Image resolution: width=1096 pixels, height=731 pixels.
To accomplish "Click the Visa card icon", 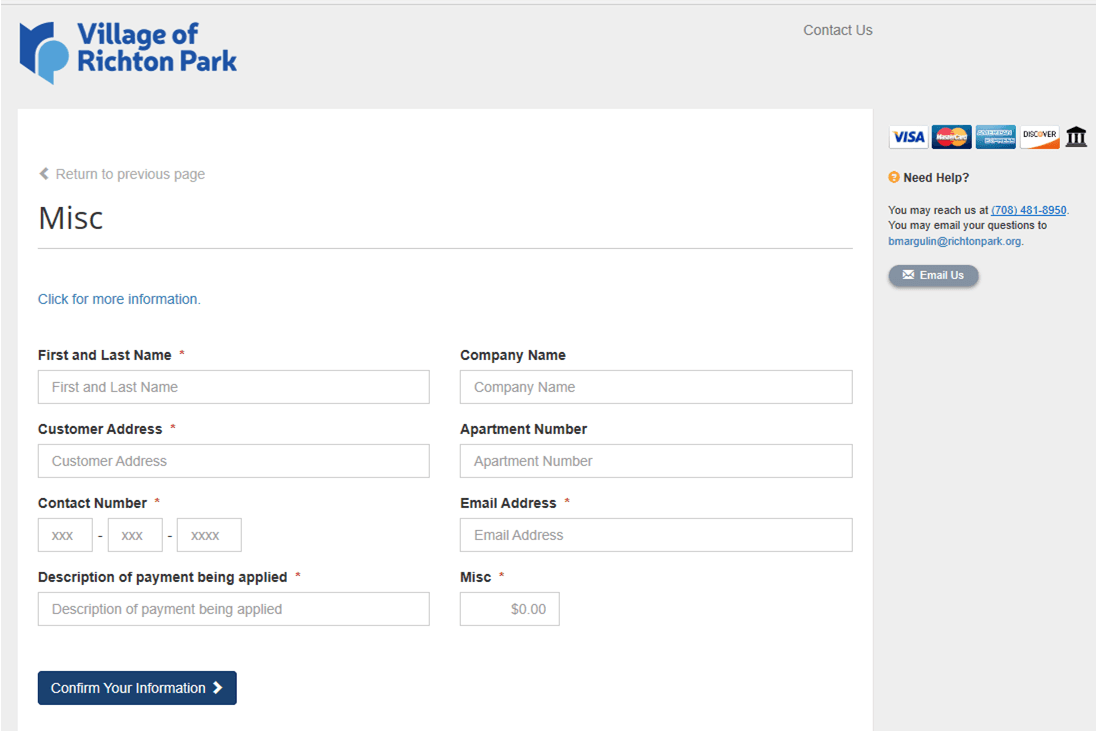I will click(908, 137).
